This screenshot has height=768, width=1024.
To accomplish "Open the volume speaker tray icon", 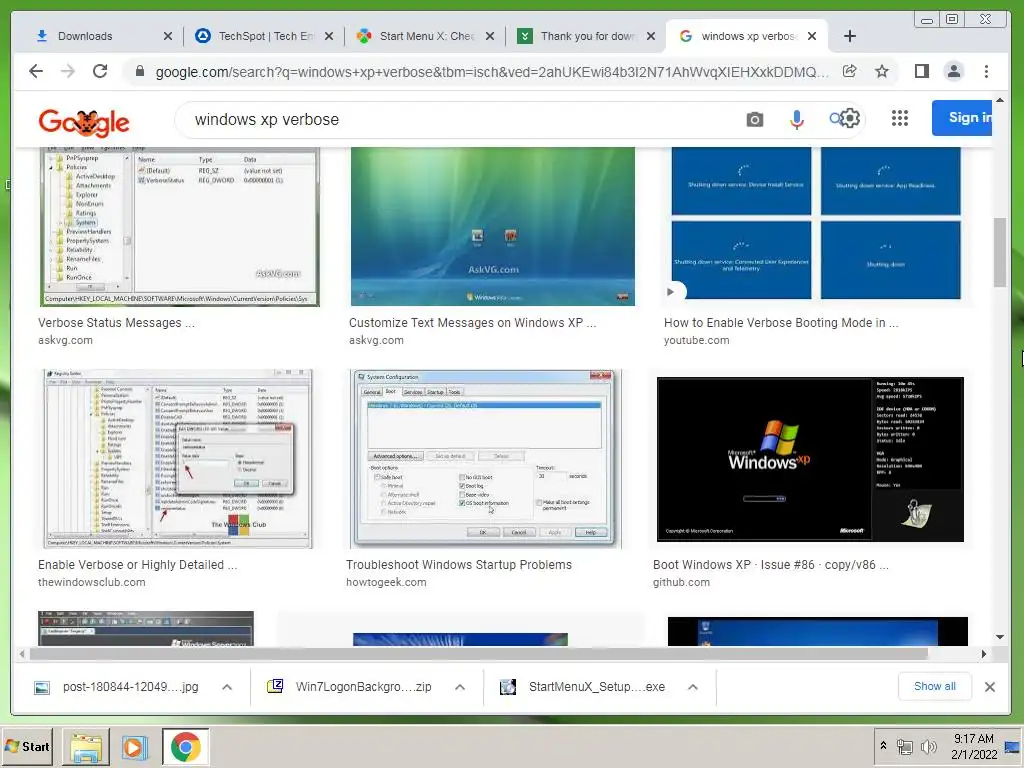I will click(x=928, y=746).
